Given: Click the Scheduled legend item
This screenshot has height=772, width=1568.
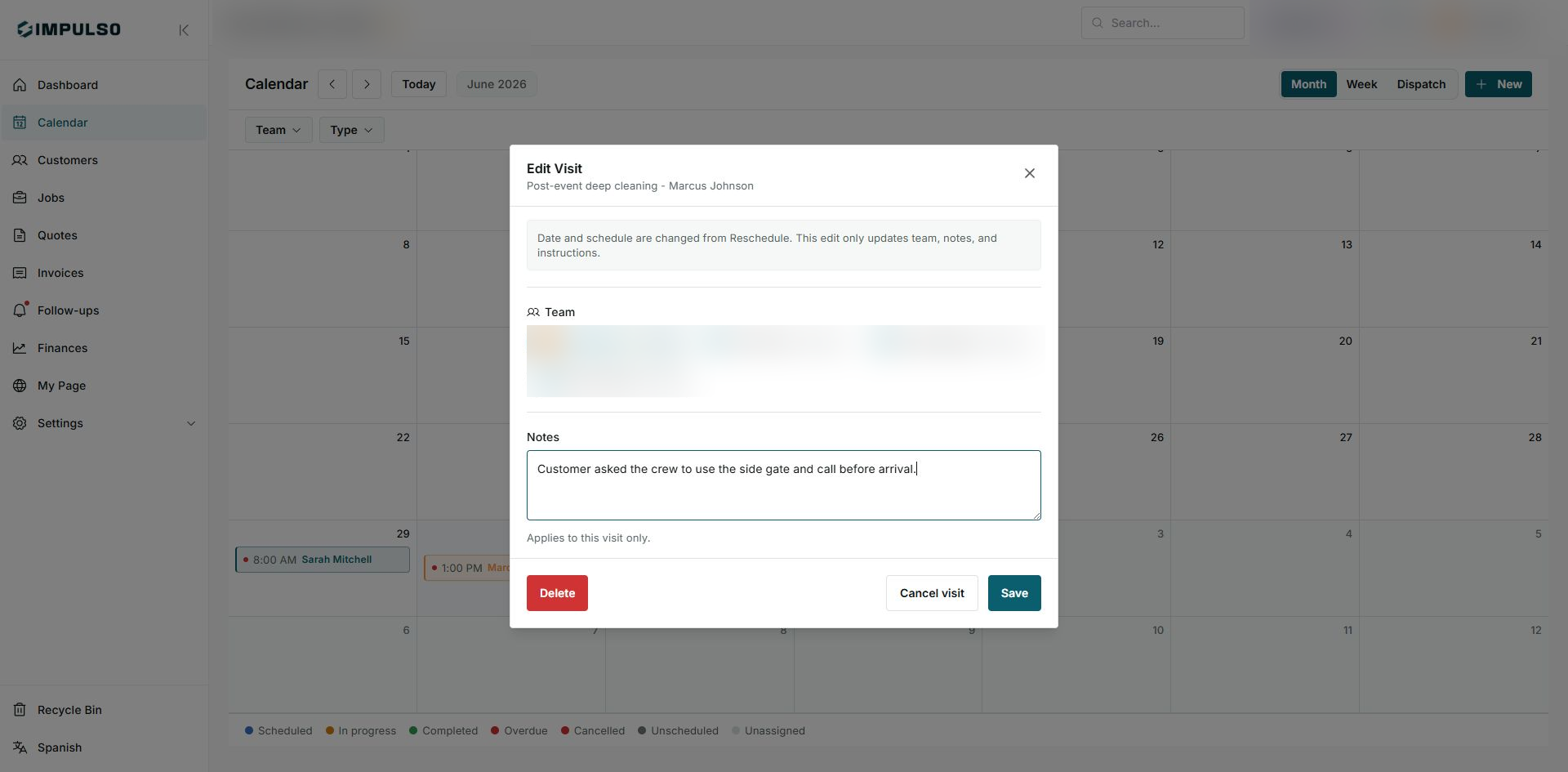Looking at the screenshot, I should click(x=278, y=731).
